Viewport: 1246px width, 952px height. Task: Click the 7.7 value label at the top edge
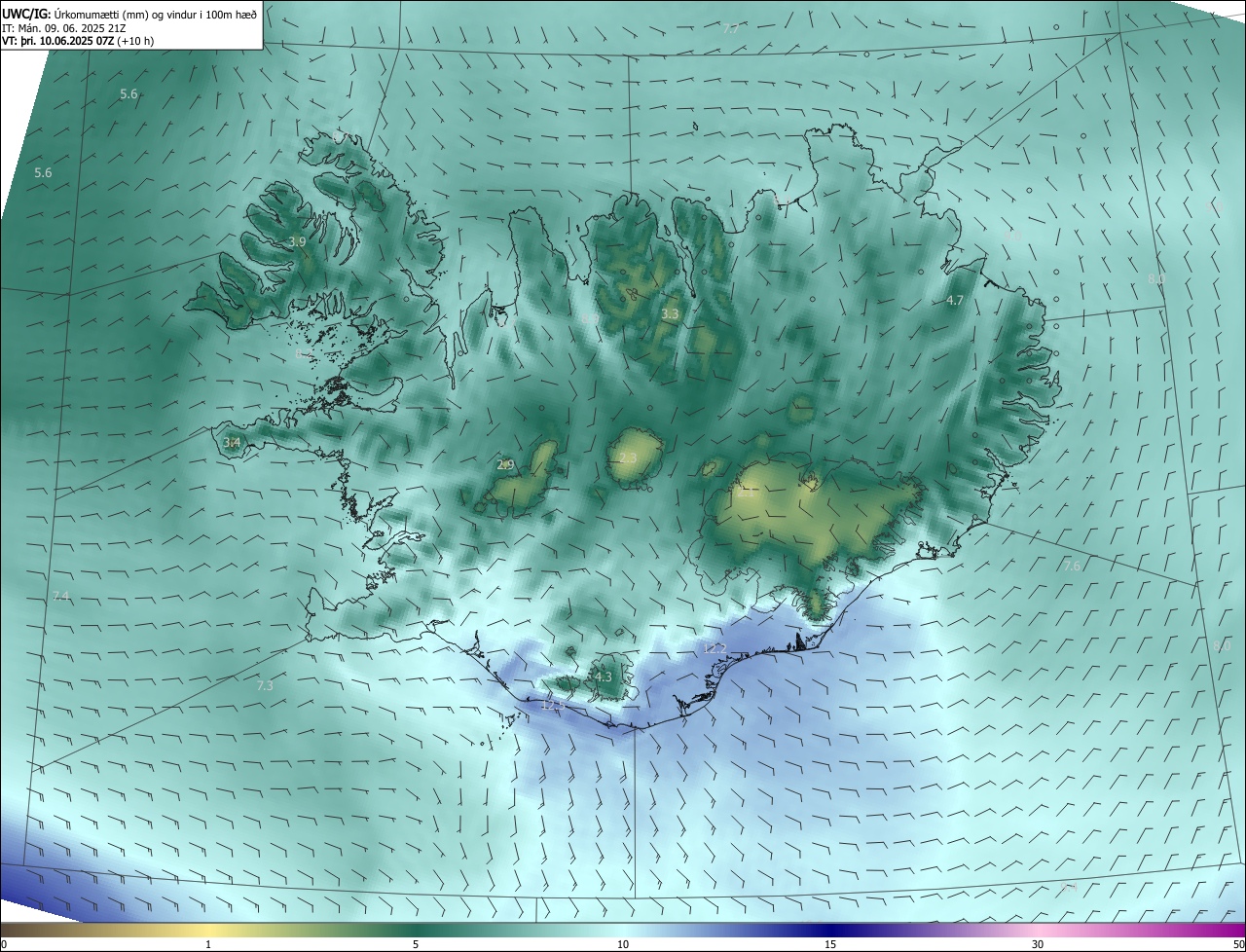731,28
